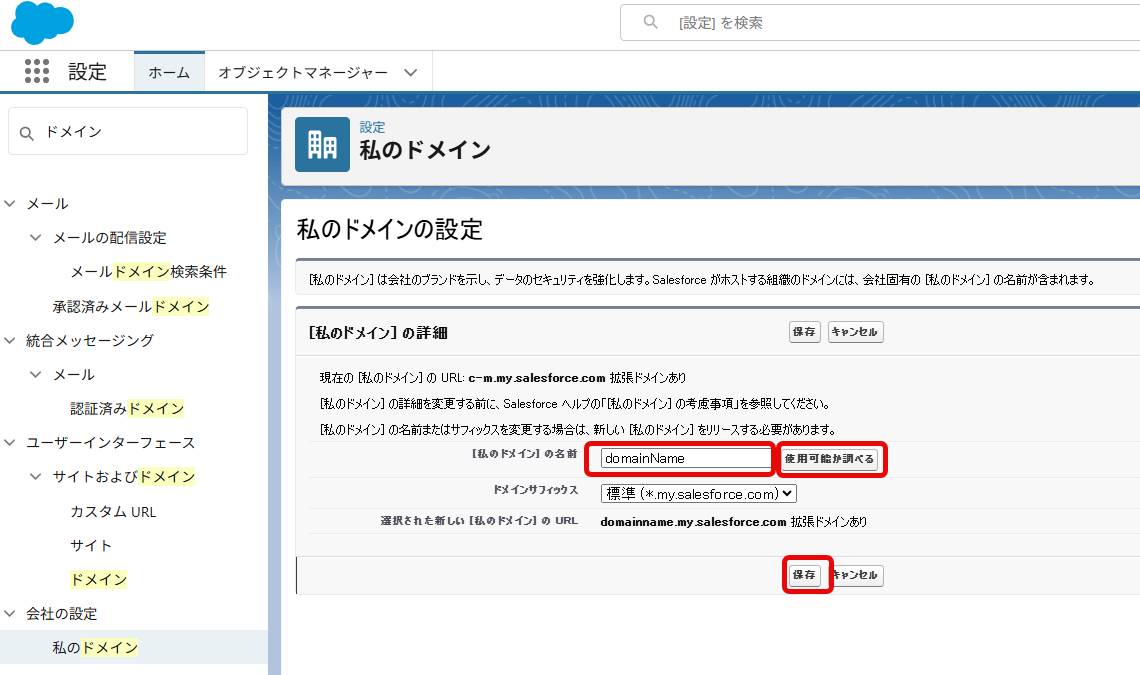1140x675 pixels.
Task: Click the ドメインサフィックス field label
Action: [x=536, y=490]
